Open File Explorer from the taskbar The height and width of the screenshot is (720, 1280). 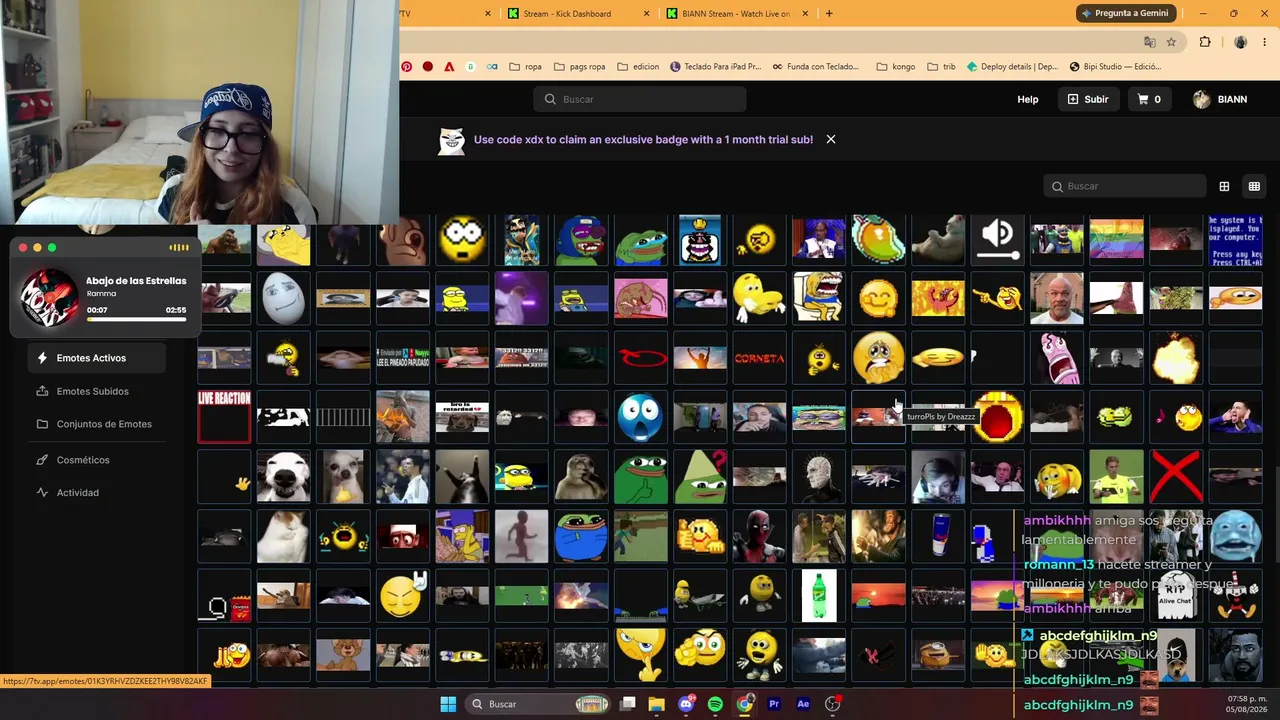[657, 704]
